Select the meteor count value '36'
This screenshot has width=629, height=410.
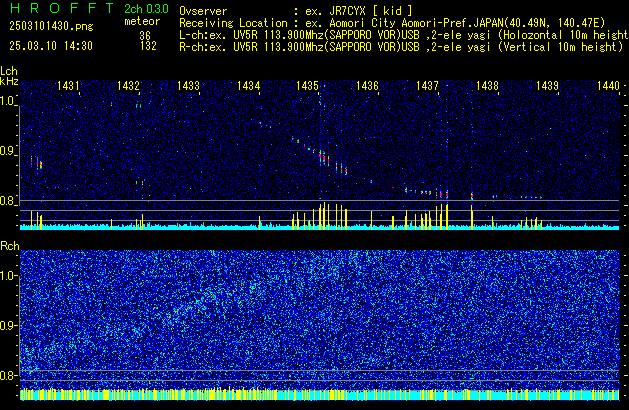point(145,36)
